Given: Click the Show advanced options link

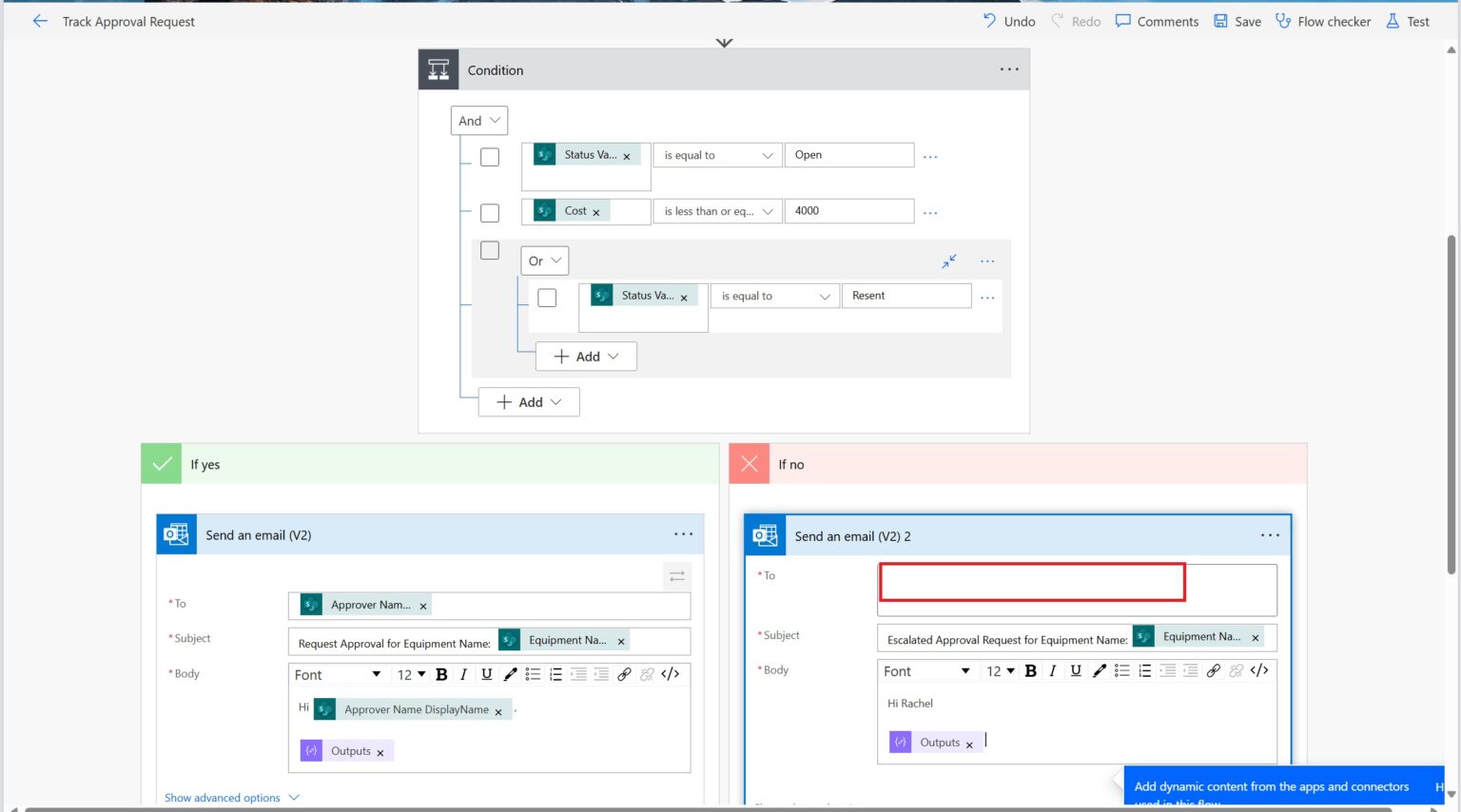Looking at the screenshot, I should pos(224,797).
